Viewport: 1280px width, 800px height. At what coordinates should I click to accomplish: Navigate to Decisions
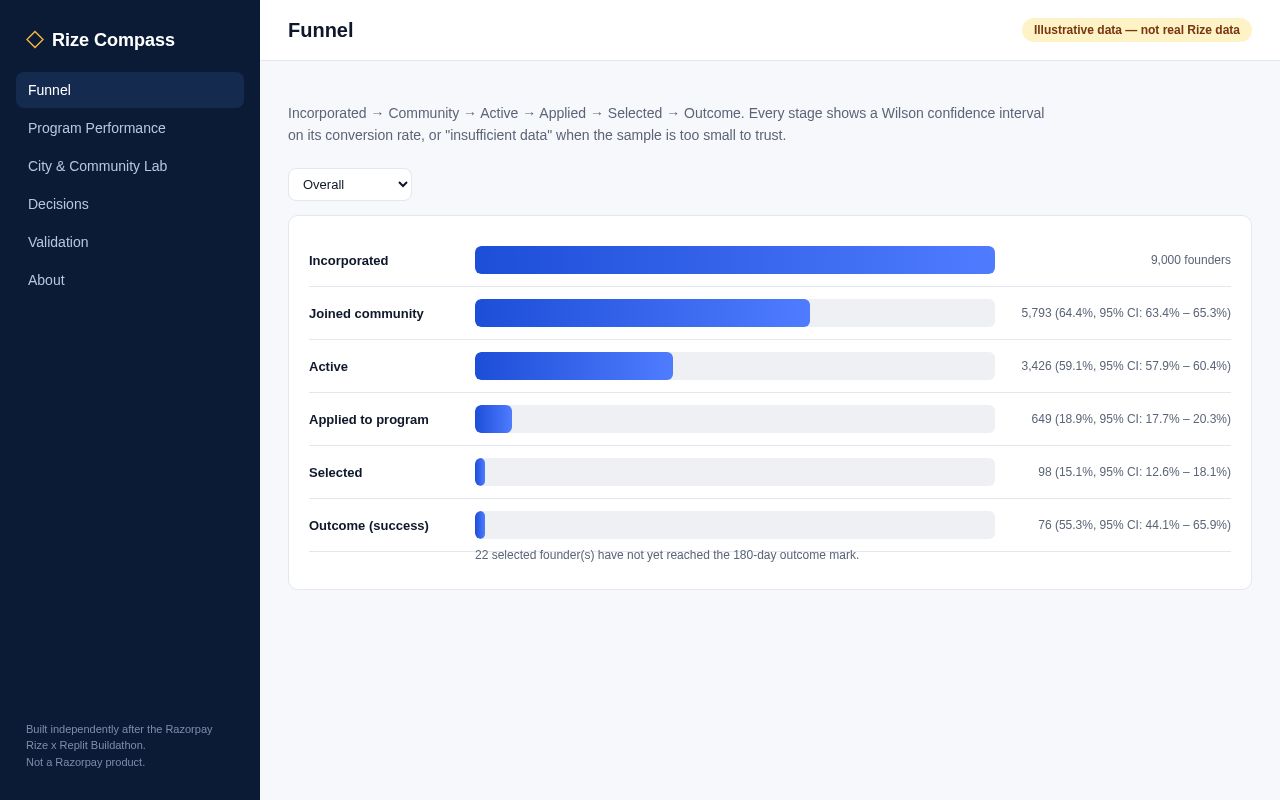pyautogui.click(x=130, y=204)
